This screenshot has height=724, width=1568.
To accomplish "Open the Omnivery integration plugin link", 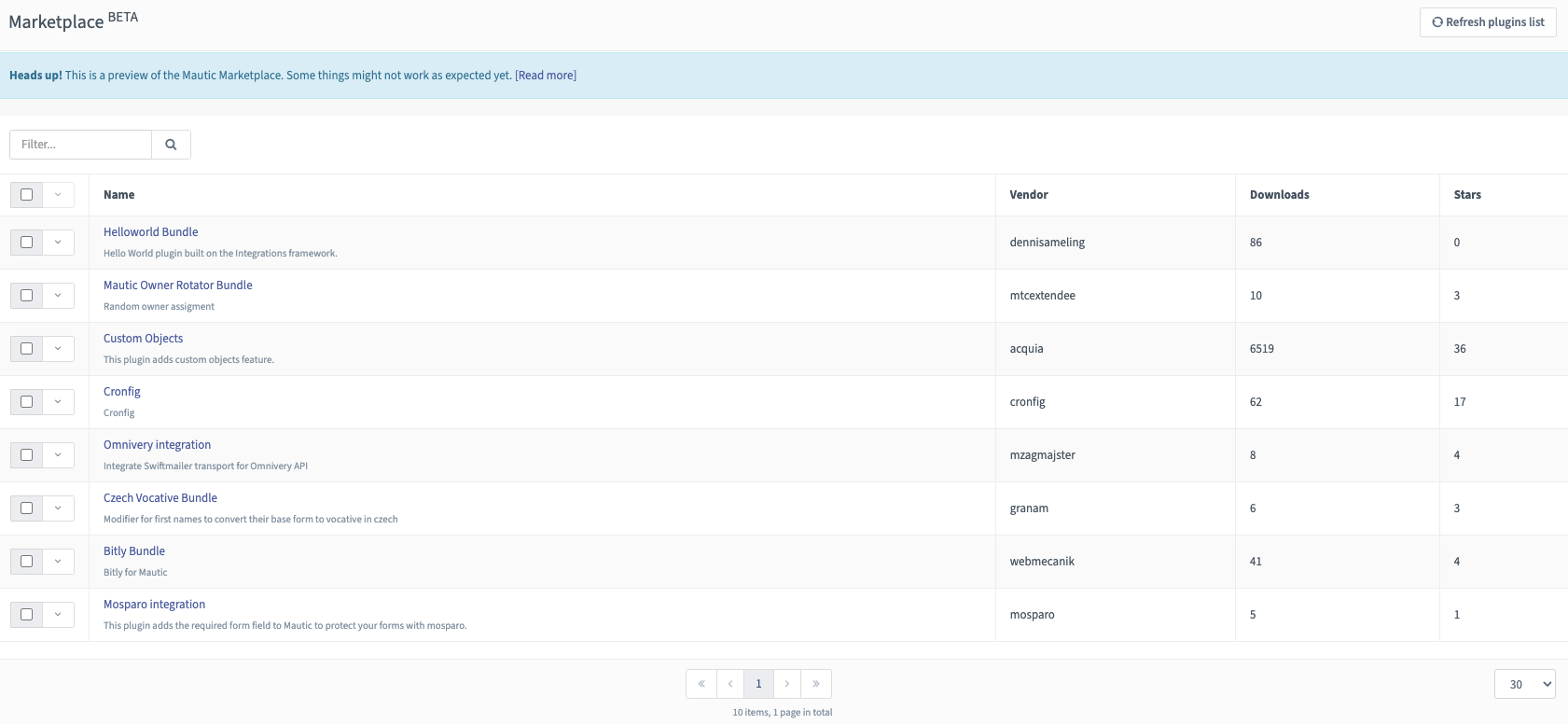I will coord(157,445).
